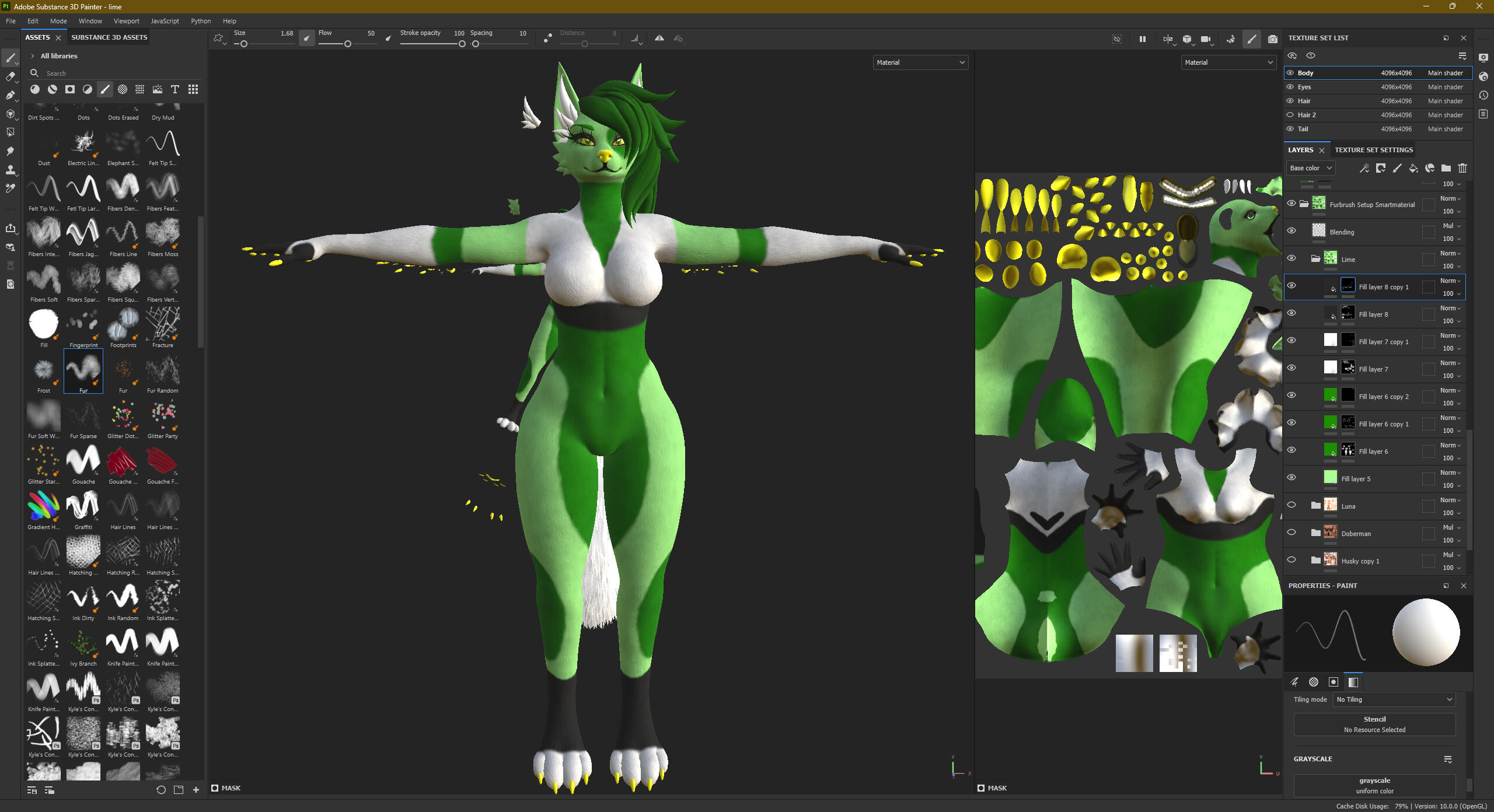The height and width of the screenshot is (812, 1494).
Task: Expand the All libraries tree in Assets panel
Action: (32, 55)
